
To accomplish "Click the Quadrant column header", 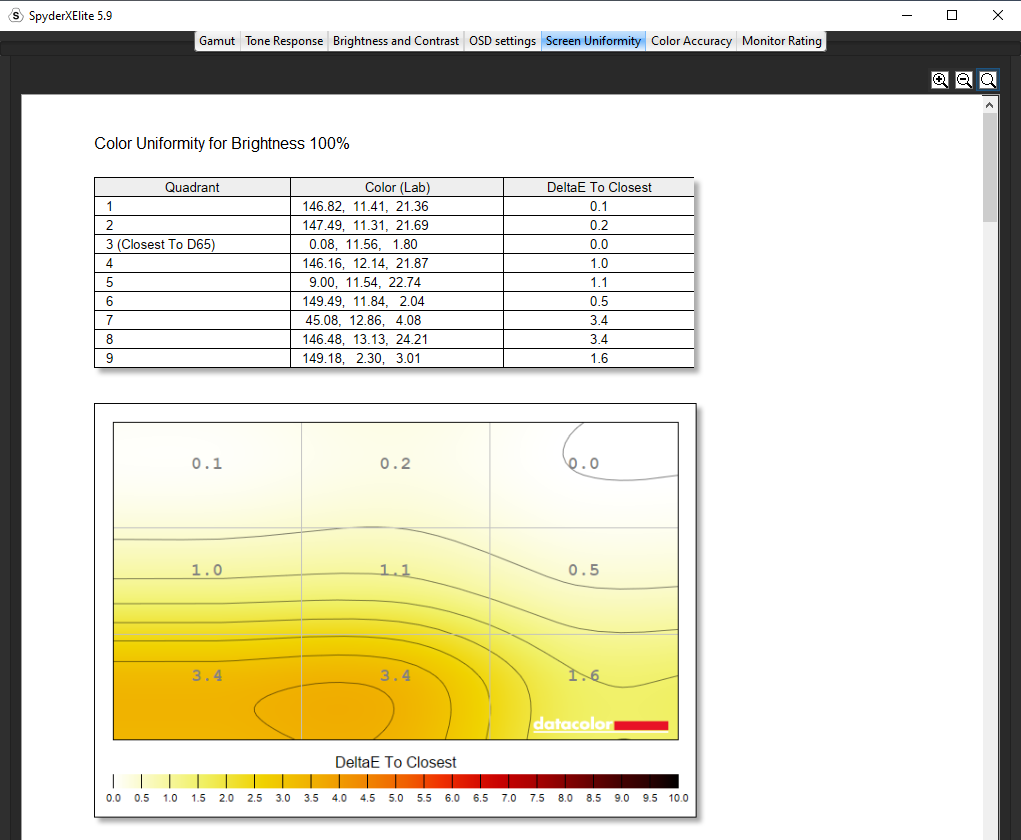I will [192, 187].
